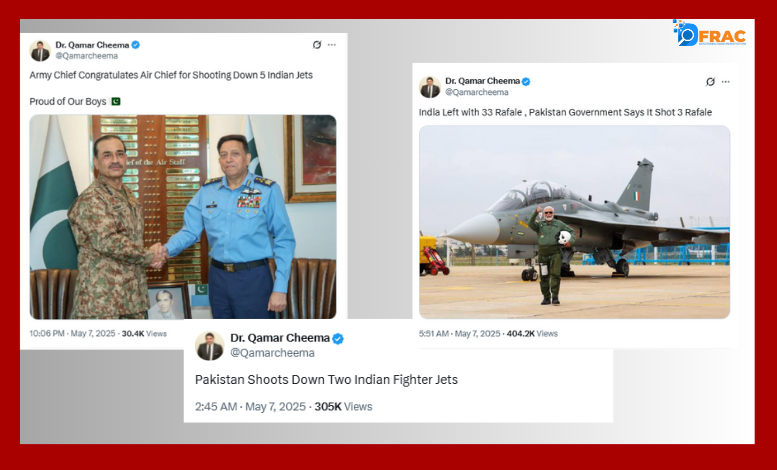Click Dr. Qamar Cheema name on Army Chief tweet
This screenshot has height=470, width=777.
point(92,45)
